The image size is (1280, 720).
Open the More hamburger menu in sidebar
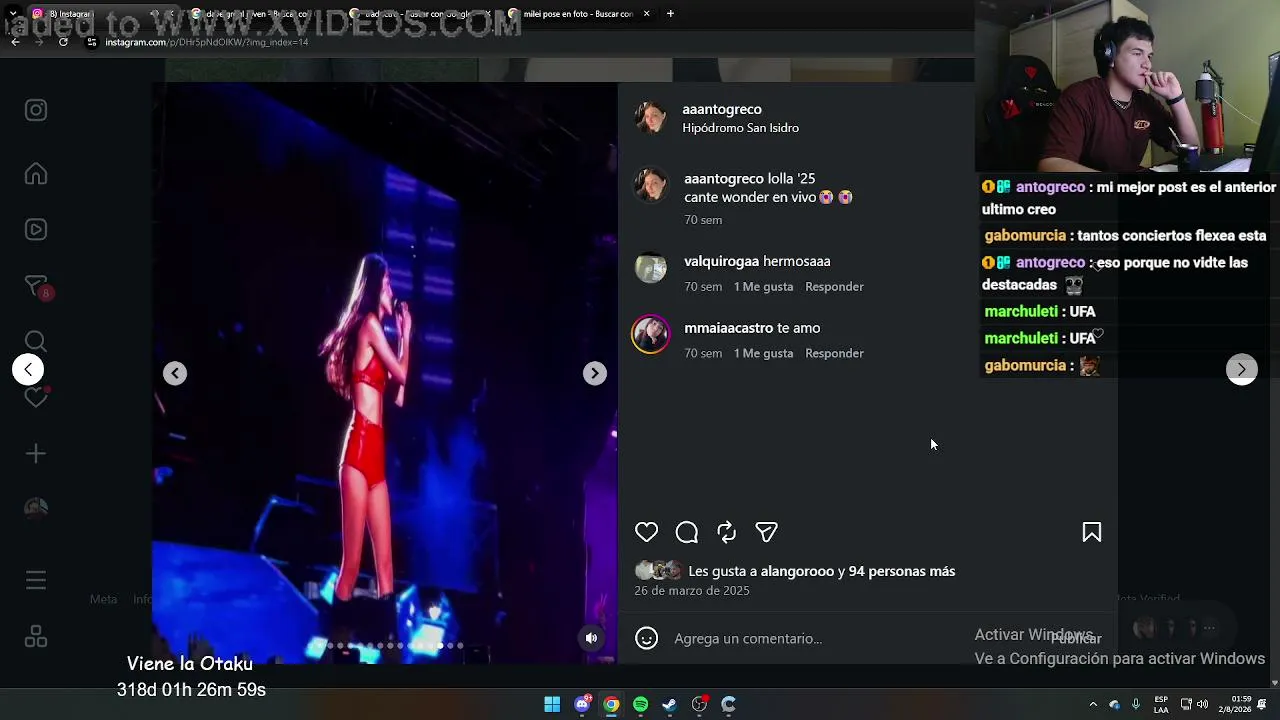pos(36,581)
